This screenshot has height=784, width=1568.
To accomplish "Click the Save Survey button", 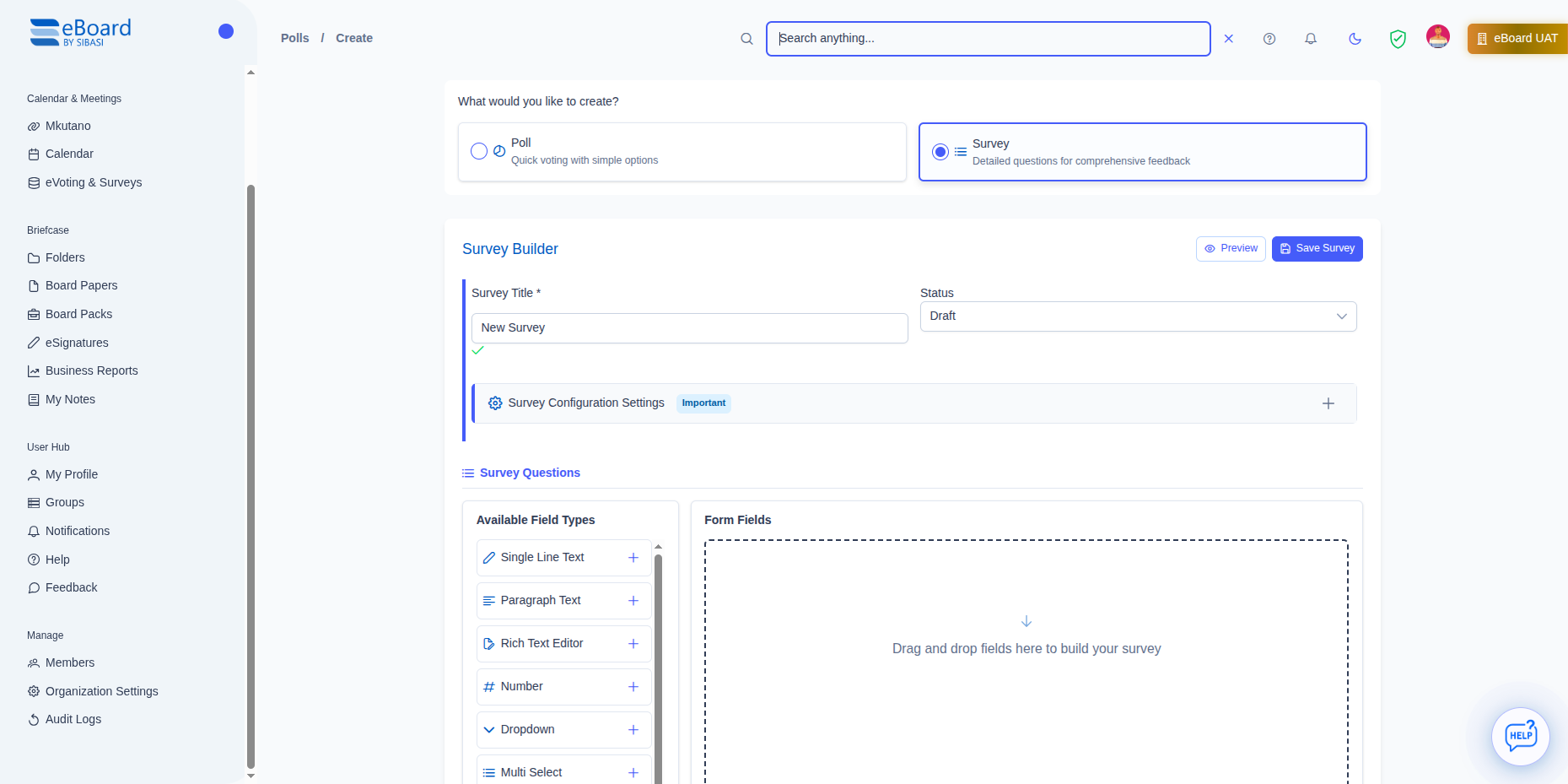I will click(x=1317, y=249).
